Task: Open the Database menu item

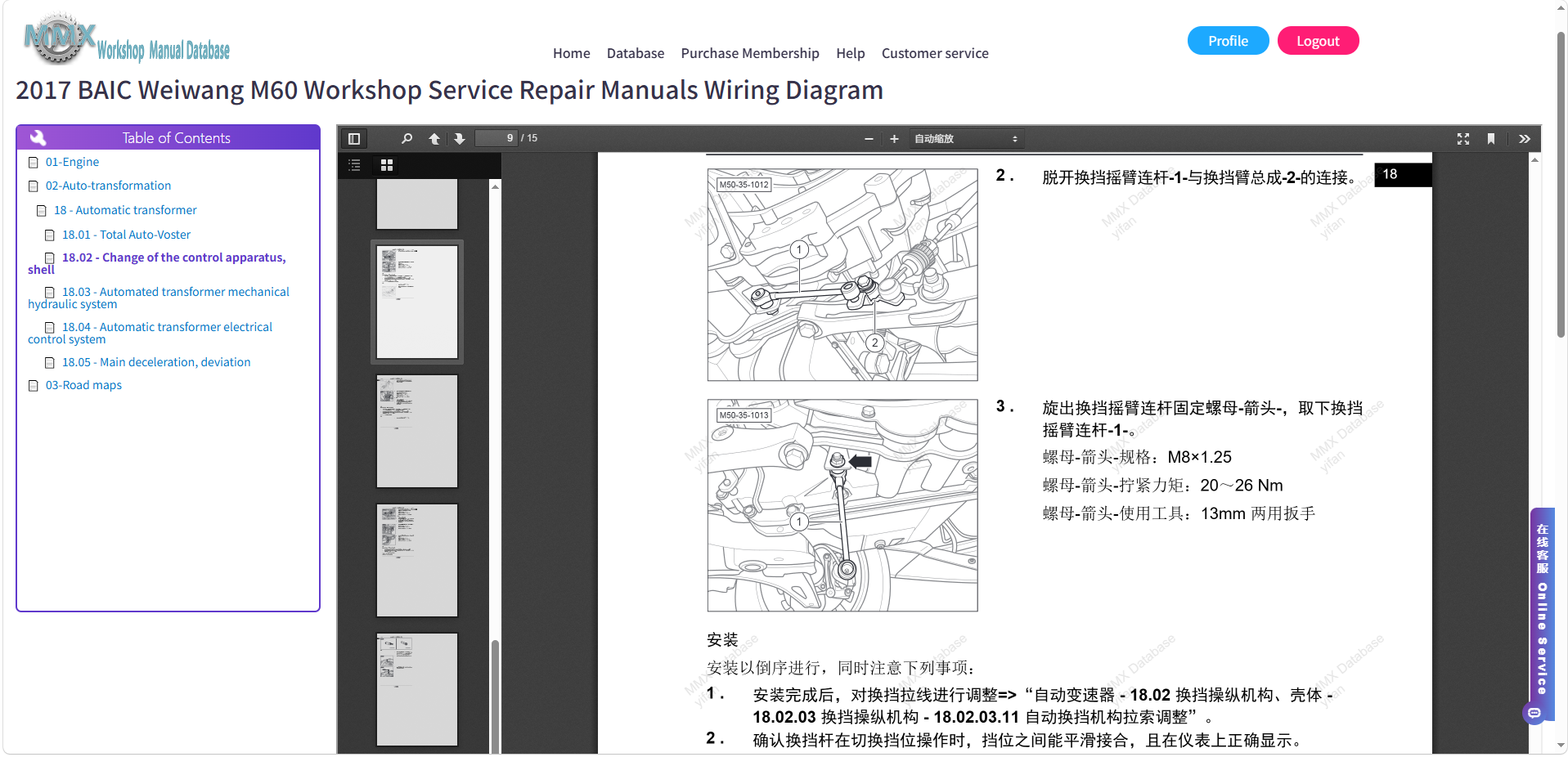Action: tap(636, 53)
